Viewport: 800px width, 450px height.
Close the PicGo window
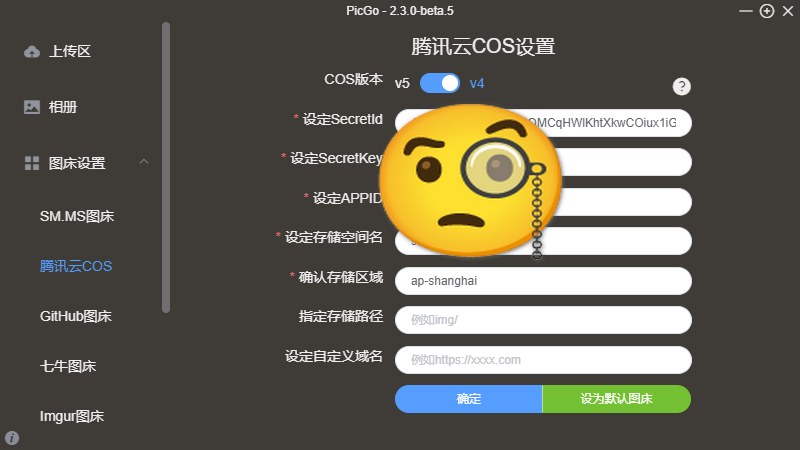pos(788,11)
